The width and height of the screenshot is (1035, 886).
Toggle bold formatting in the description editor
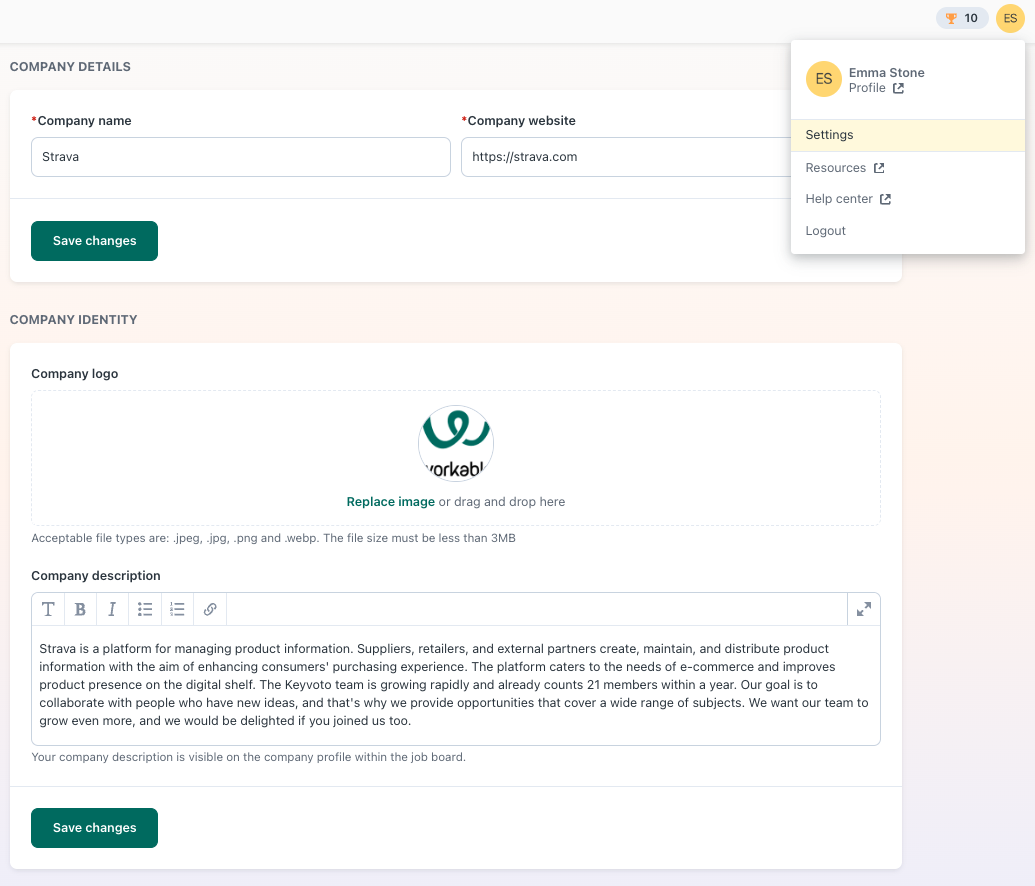[x=80, y=608]
